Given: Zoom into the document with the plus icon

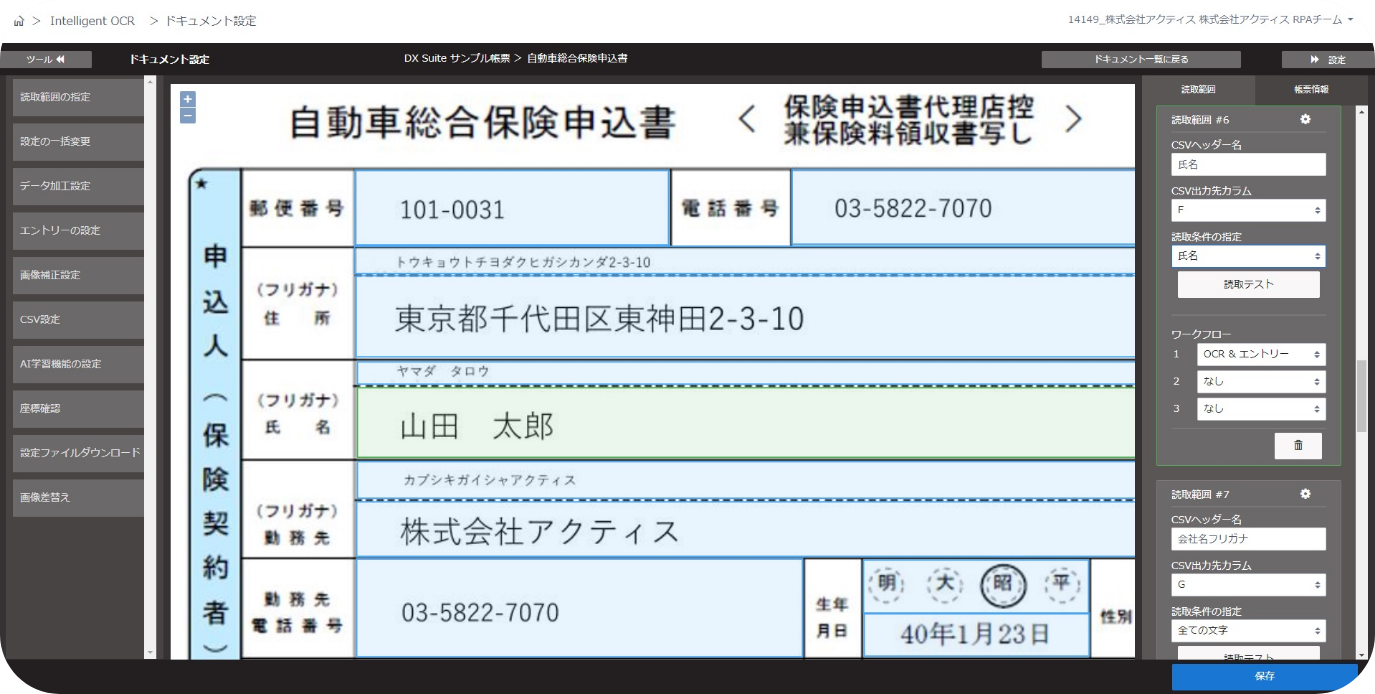Looking at the screenshot, I should [189, 98].
